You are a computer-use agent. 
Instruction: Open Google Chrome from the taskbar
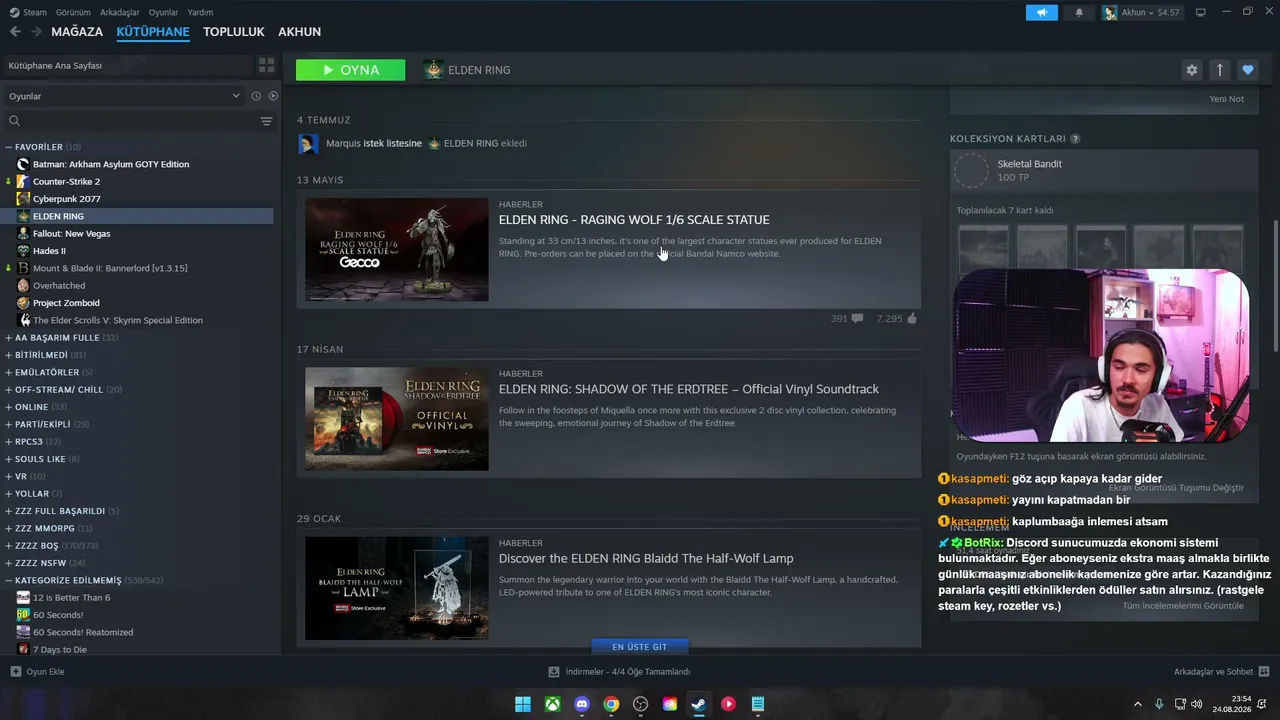tap(611, 704)
